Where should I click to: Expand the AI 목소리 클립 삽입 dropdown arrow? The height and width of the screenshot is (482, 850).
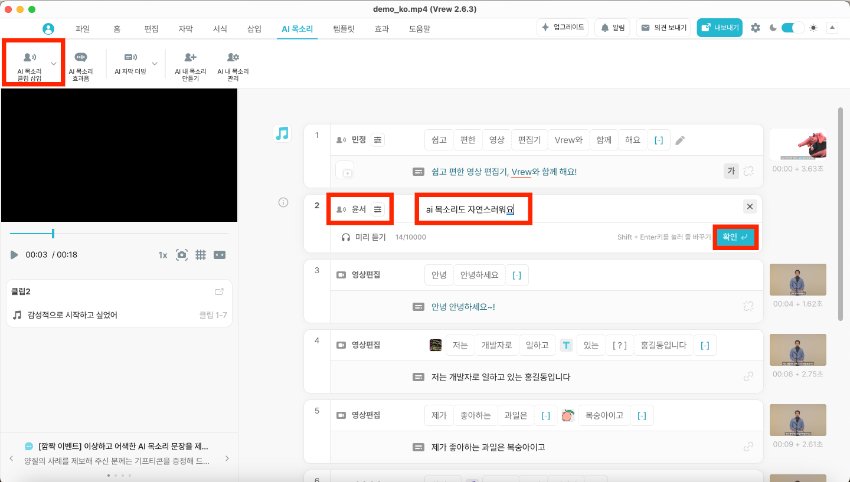[x=54, y=63]
